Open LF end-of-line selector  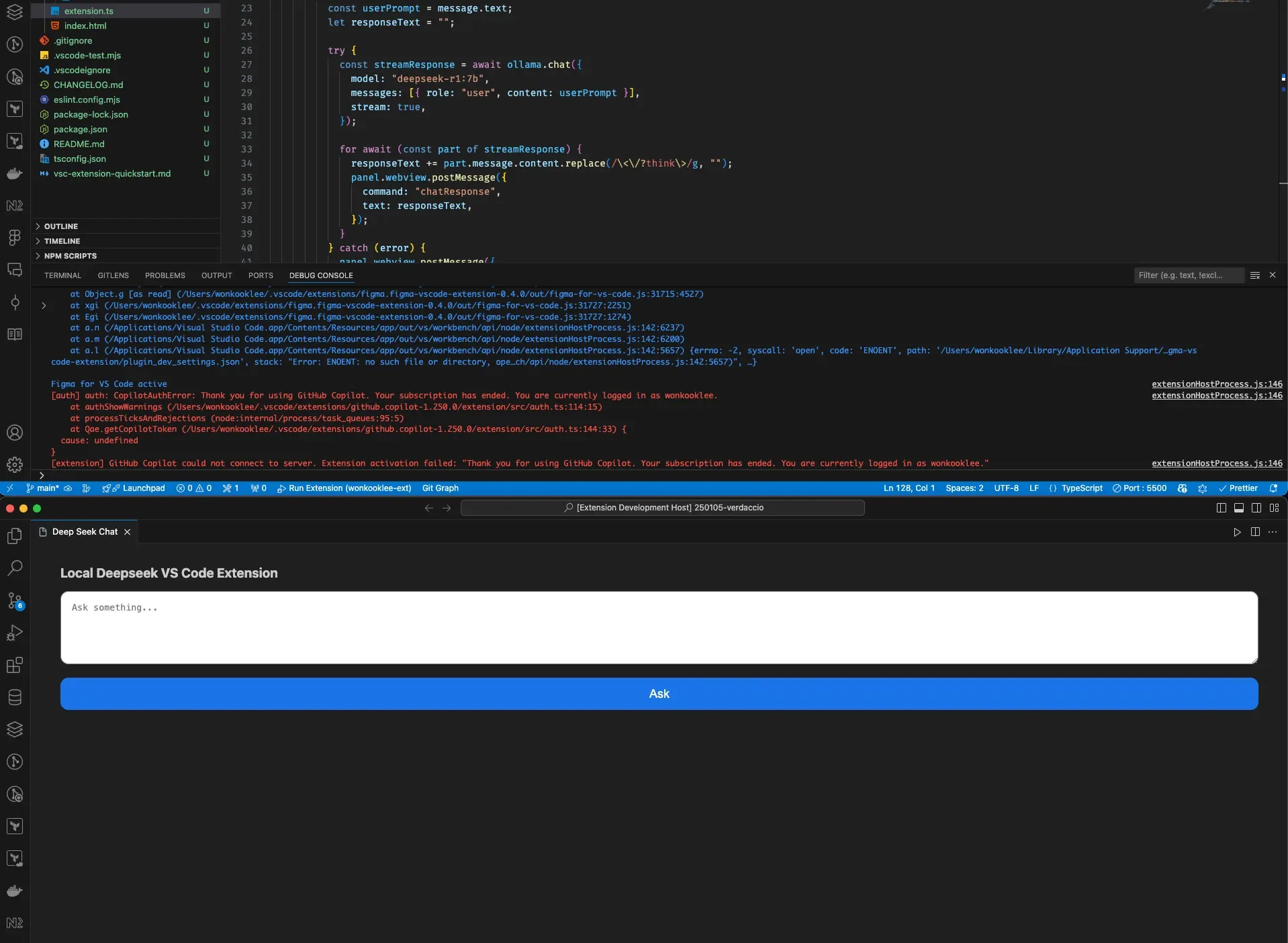pyautogui.click(x=1034, y=488)
